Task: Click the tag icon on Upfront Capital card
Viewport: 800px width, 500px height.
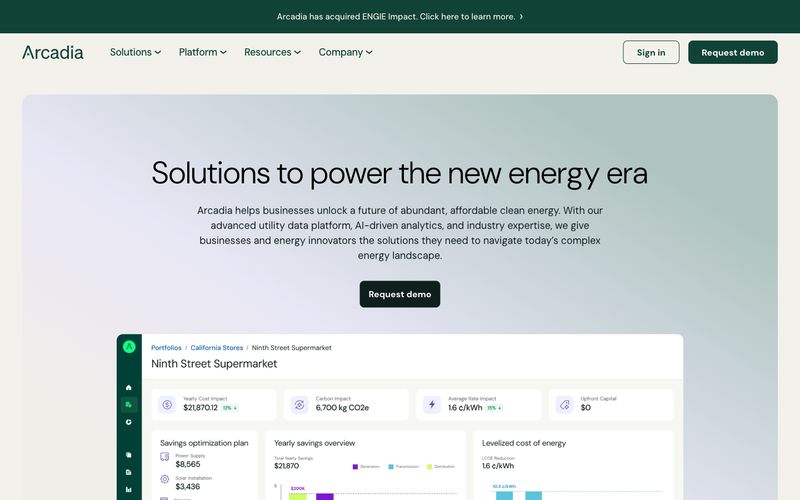Action: [x=564, y=405]
